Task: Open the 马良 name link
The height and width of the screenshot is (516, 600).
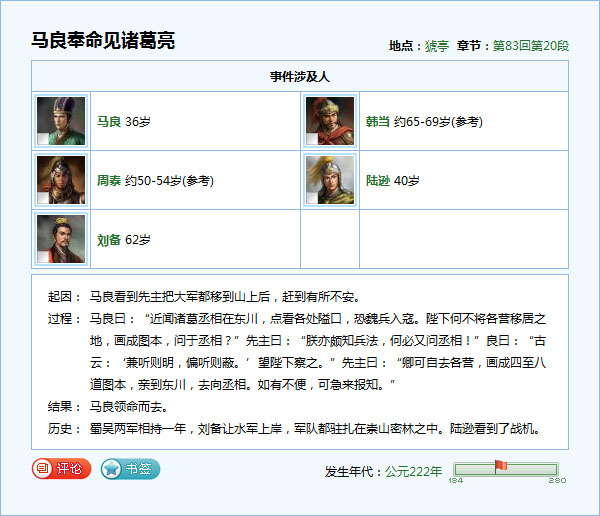Action: tap(108, 121)
